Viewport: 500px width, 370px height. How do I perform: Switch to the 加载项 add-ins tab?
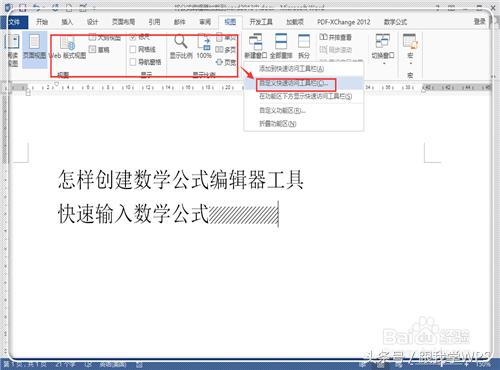(x=295, y=22)
